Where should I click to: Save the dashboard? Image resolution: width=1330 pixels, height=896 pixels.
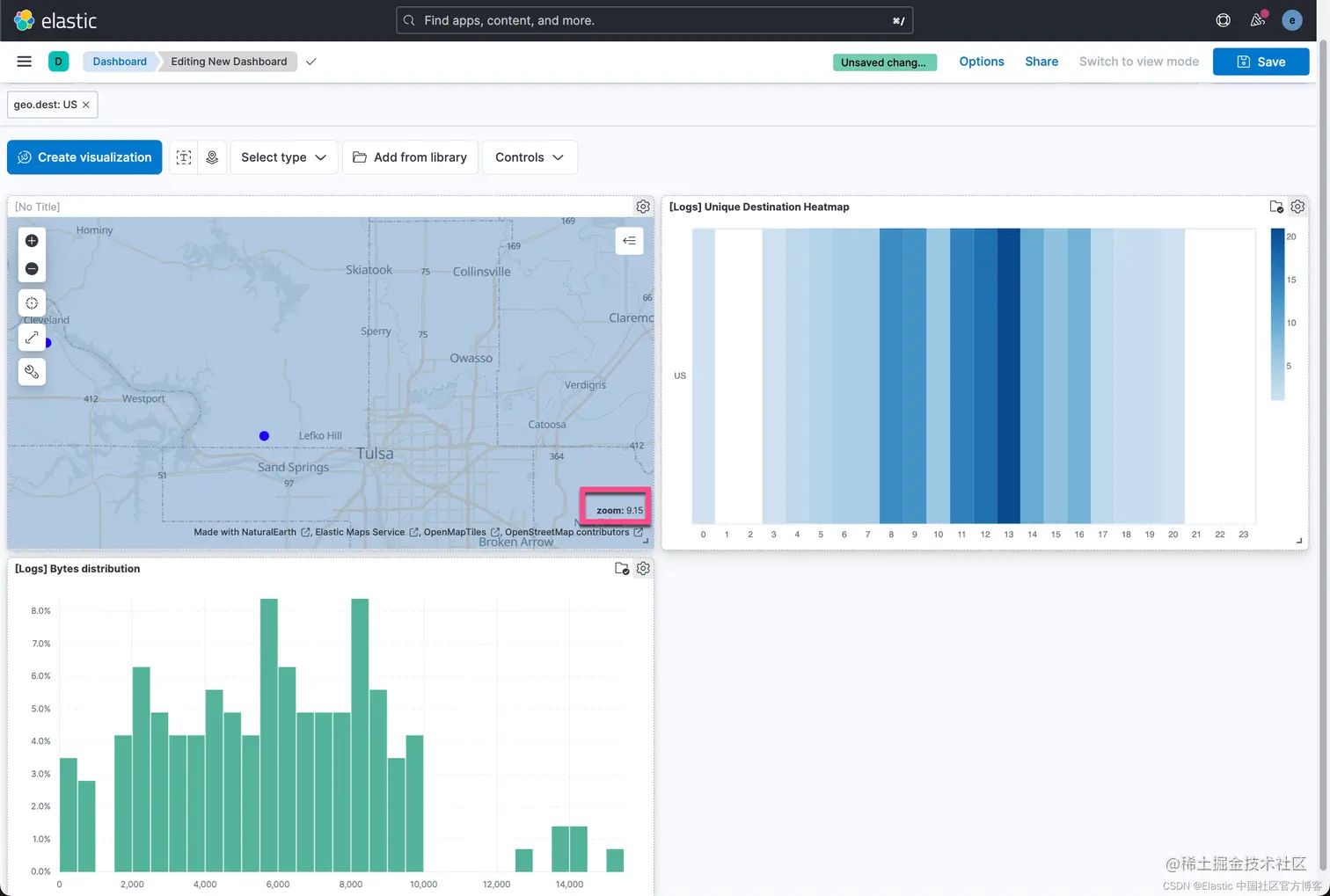(x=1261, y=62)
